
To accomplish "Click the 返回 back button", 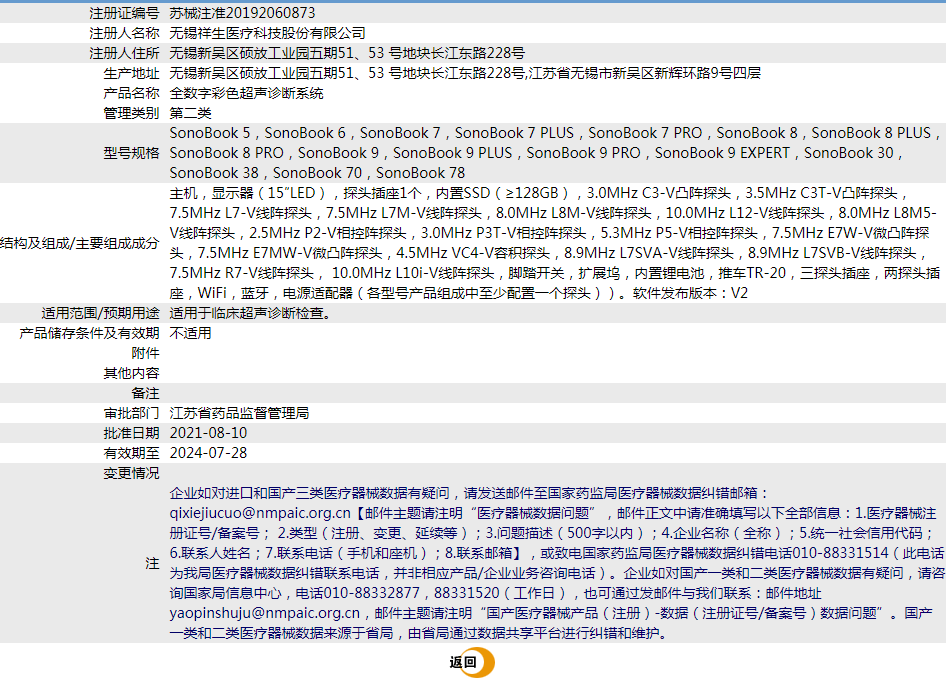I will pyautogui.click(x=472, y=662).
